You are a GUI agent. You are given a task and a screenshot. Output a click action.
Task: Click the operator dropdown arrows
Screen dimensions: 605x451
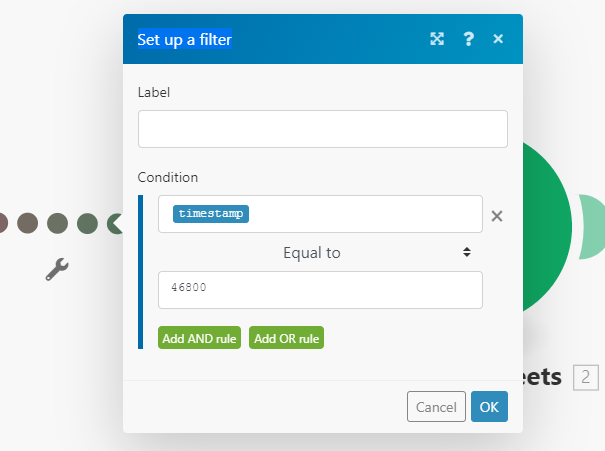(x=466, y=253)
